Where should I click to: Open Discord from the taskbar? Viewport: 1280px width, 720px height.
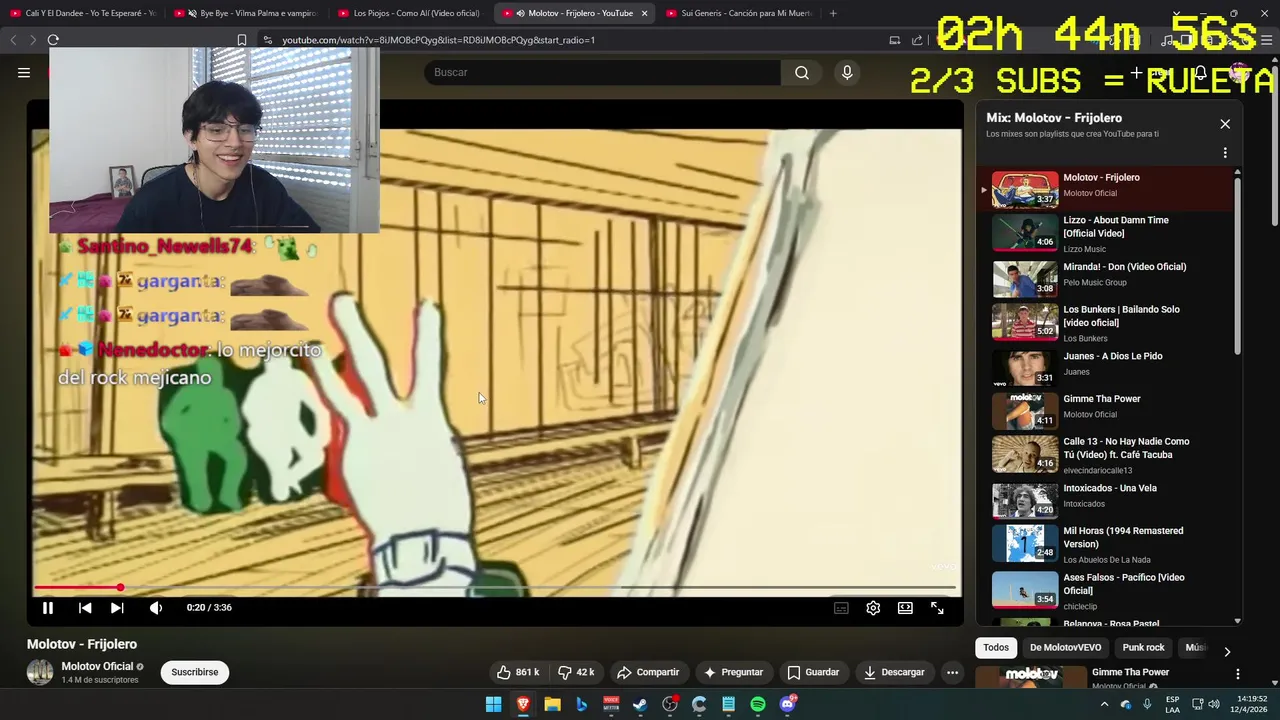(x=788, y=705)
